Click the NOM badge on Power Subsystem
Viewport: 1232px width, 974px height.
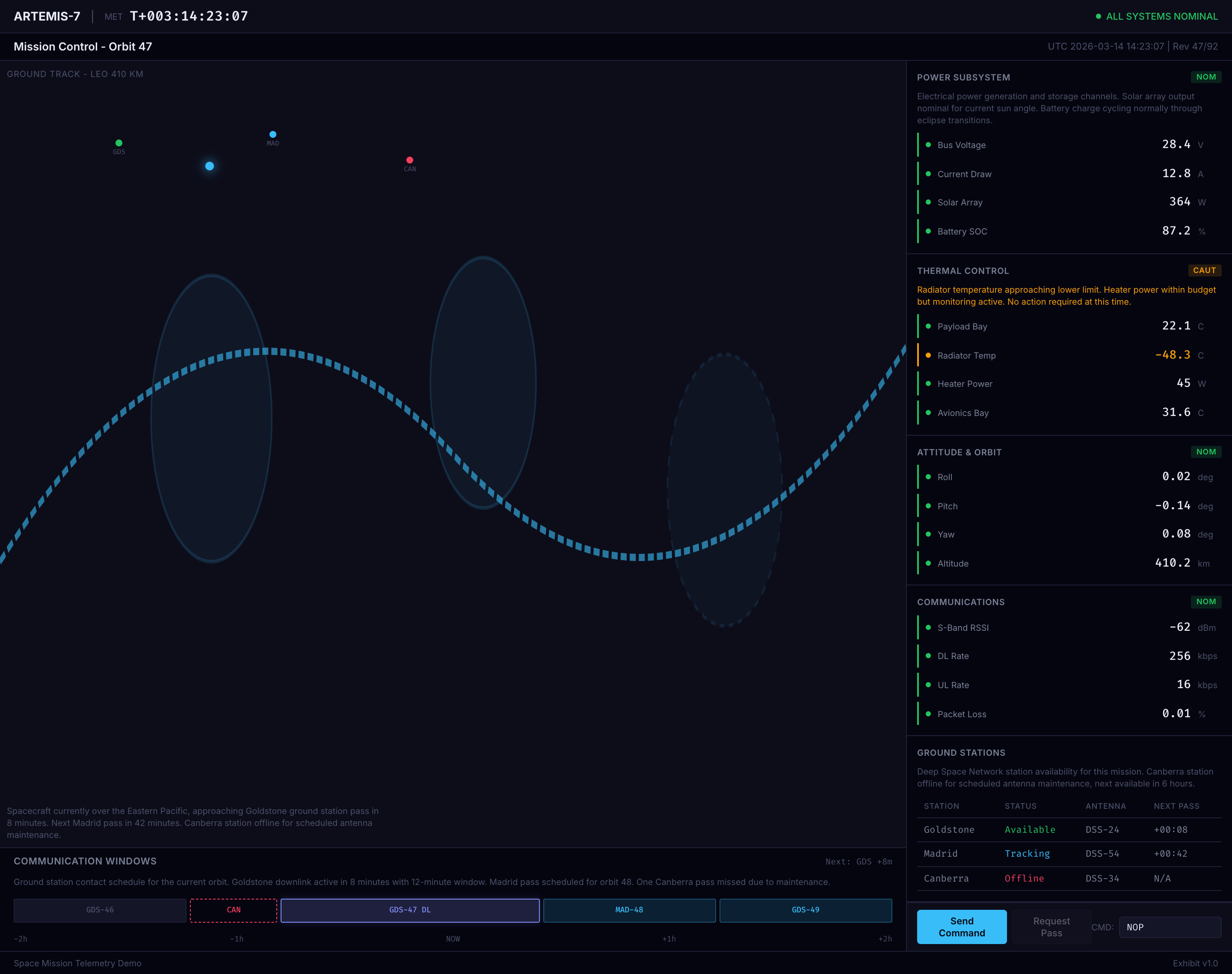1206,77
